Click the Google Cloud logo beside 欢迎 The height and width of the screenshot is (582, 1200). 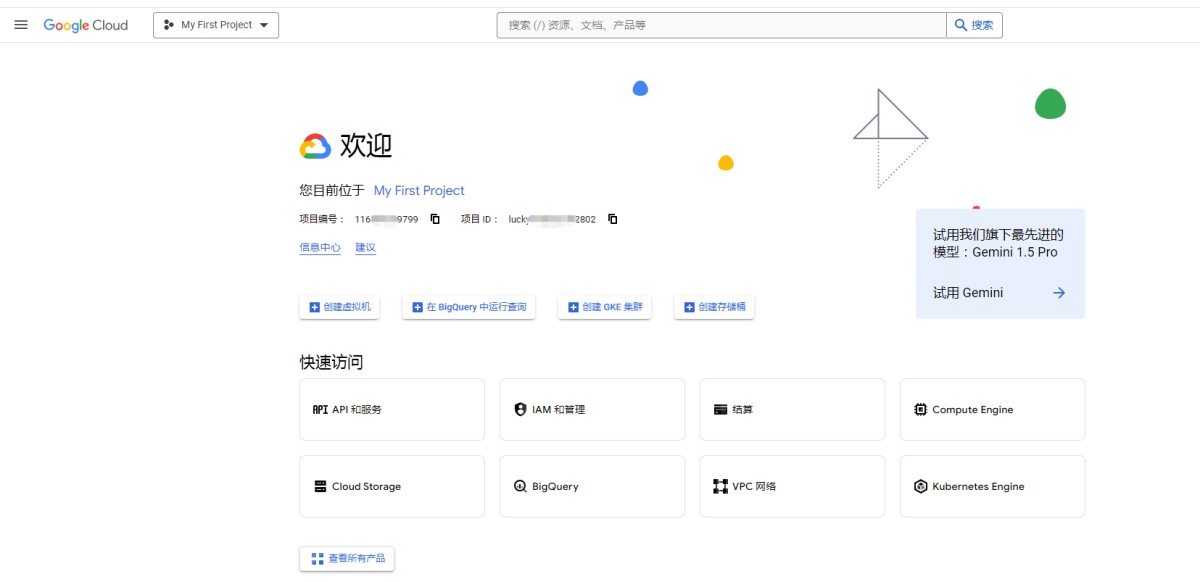pos(315,146)
